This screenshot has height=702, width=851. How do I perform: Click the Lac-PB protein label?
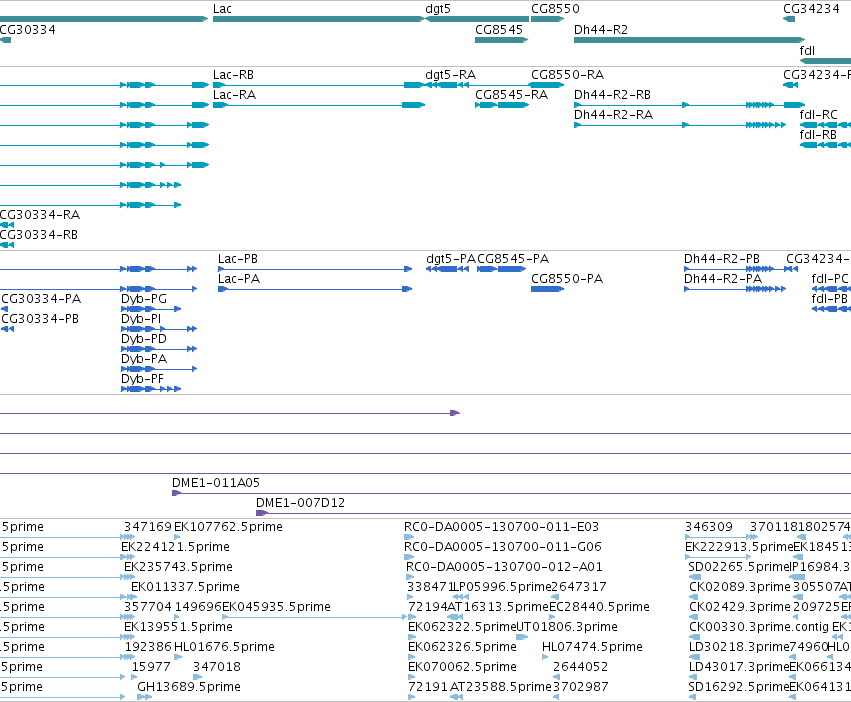tap(238, 259)
